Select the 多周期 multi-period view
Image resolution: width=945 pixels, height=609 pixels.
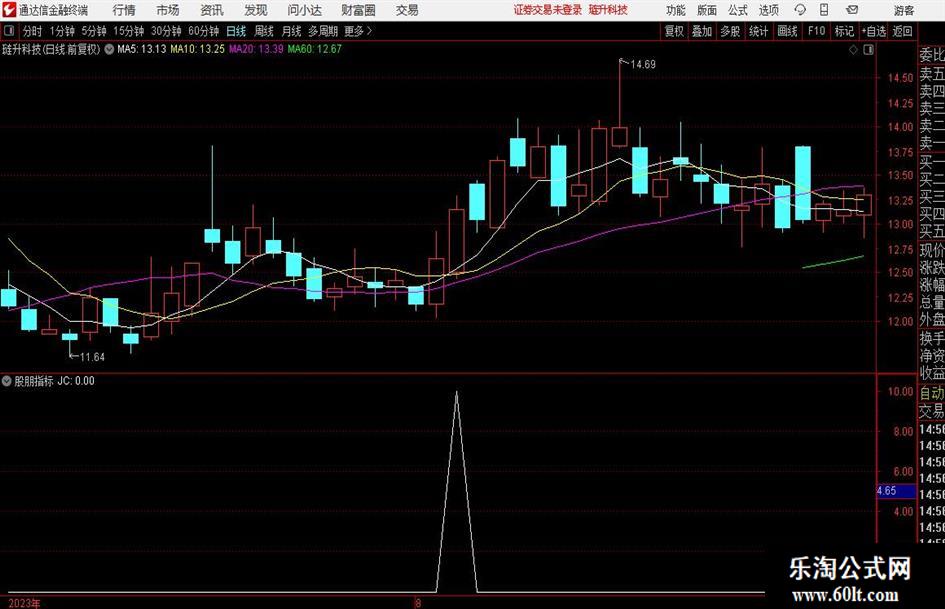(x=323, y=31)
